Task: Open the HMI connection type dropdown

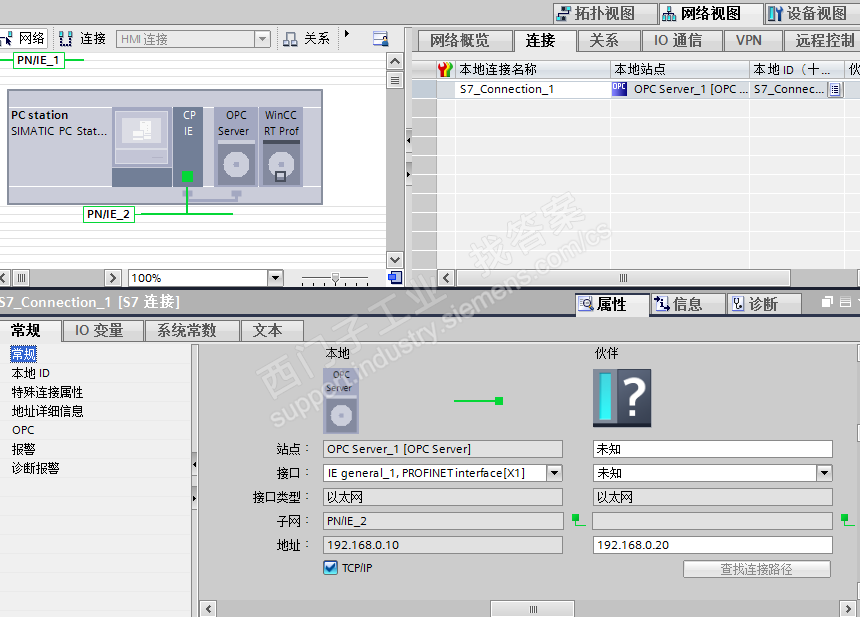Action: tap(263, 39)
